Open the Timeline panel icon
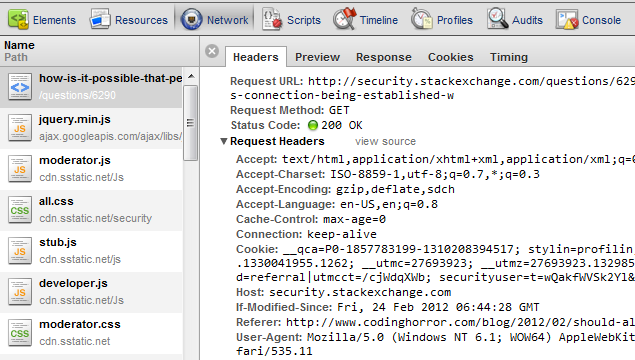Image resolution: width=635 pixels, height=360 pixels. pyautogui.click(x=345, y=19)
